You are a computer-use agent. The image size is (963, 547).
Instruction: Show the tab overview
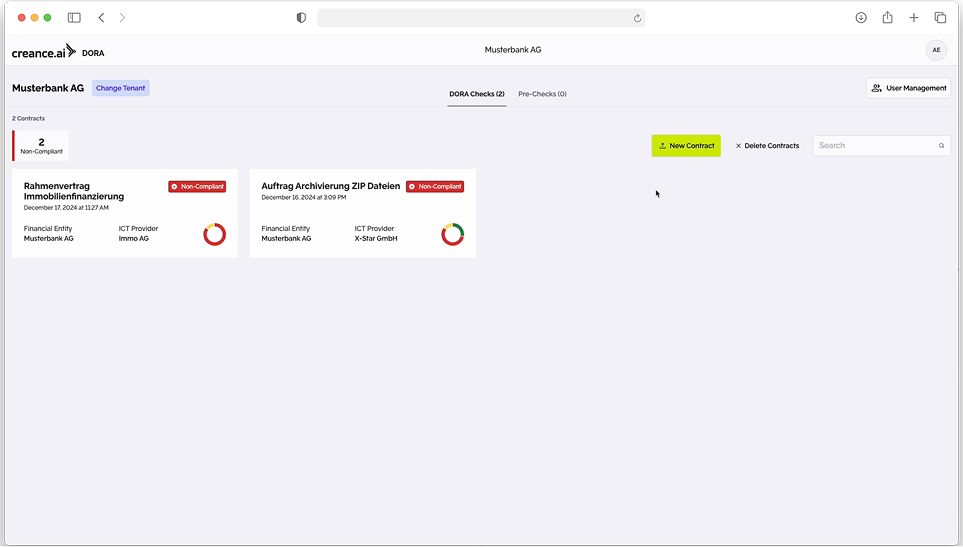940,18
